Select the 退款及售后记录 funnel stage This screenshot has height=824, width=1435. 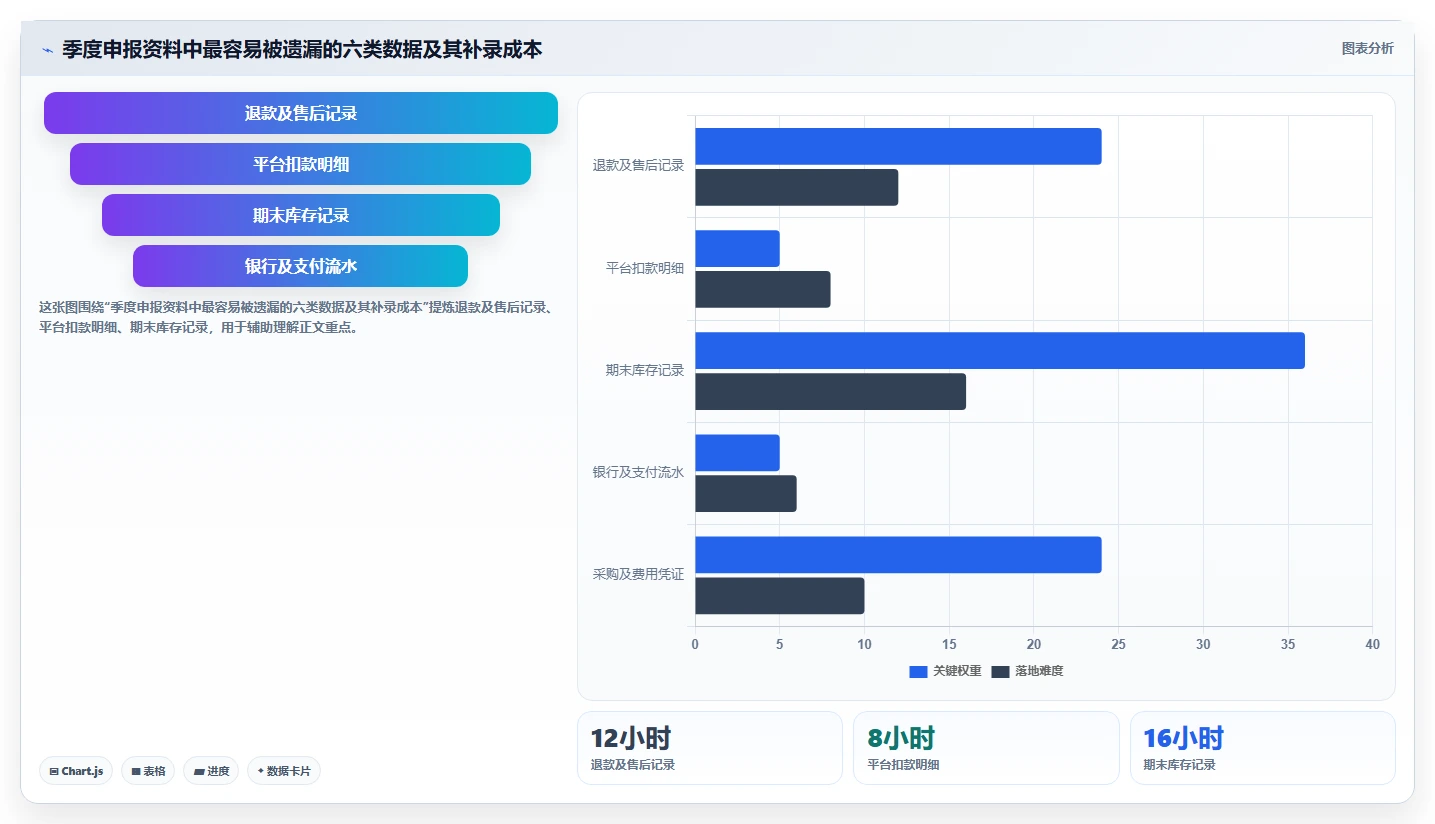[301, 113]
